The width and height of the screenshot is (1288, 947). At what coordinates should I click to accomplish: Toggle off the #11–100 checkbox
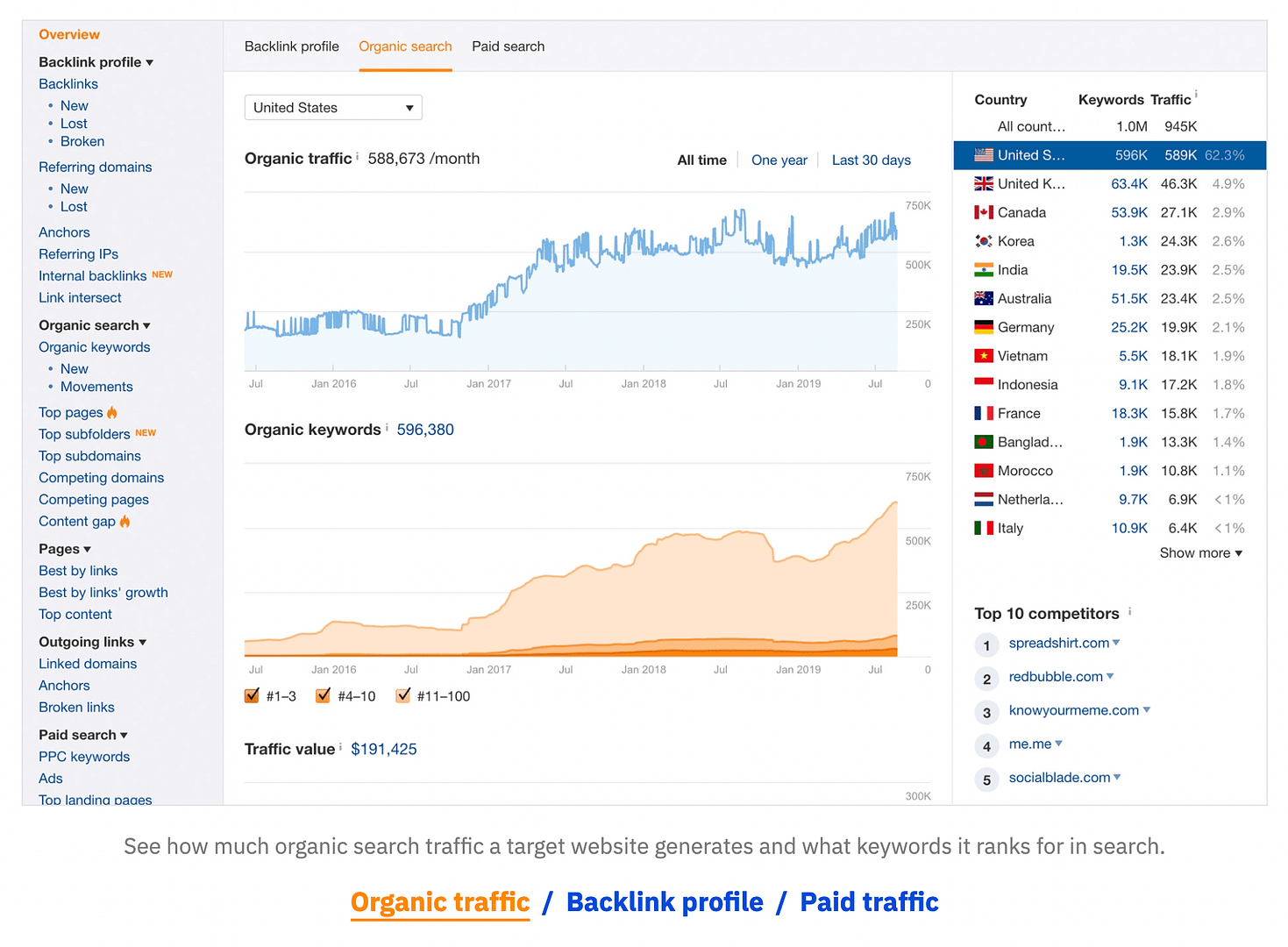click(402, 694)
